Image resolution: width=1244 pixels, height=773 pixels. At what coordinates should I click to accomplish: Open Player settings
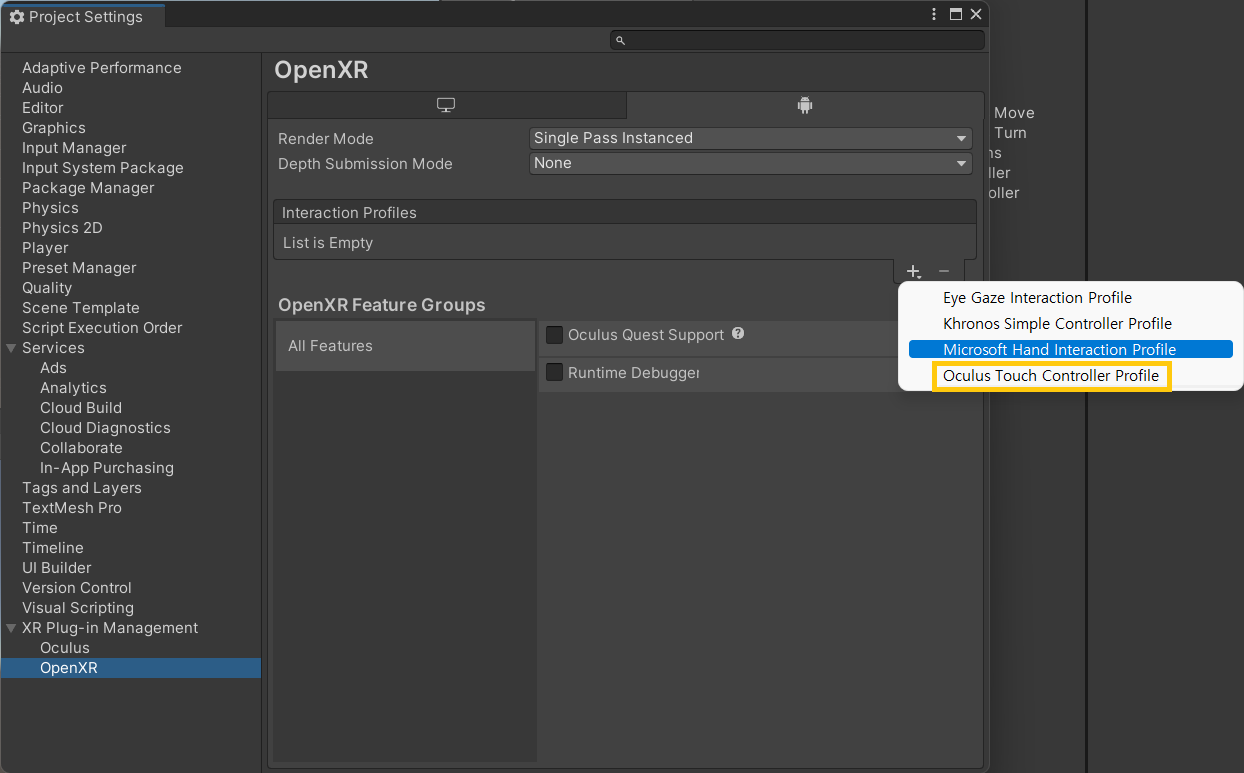[45, 248]
